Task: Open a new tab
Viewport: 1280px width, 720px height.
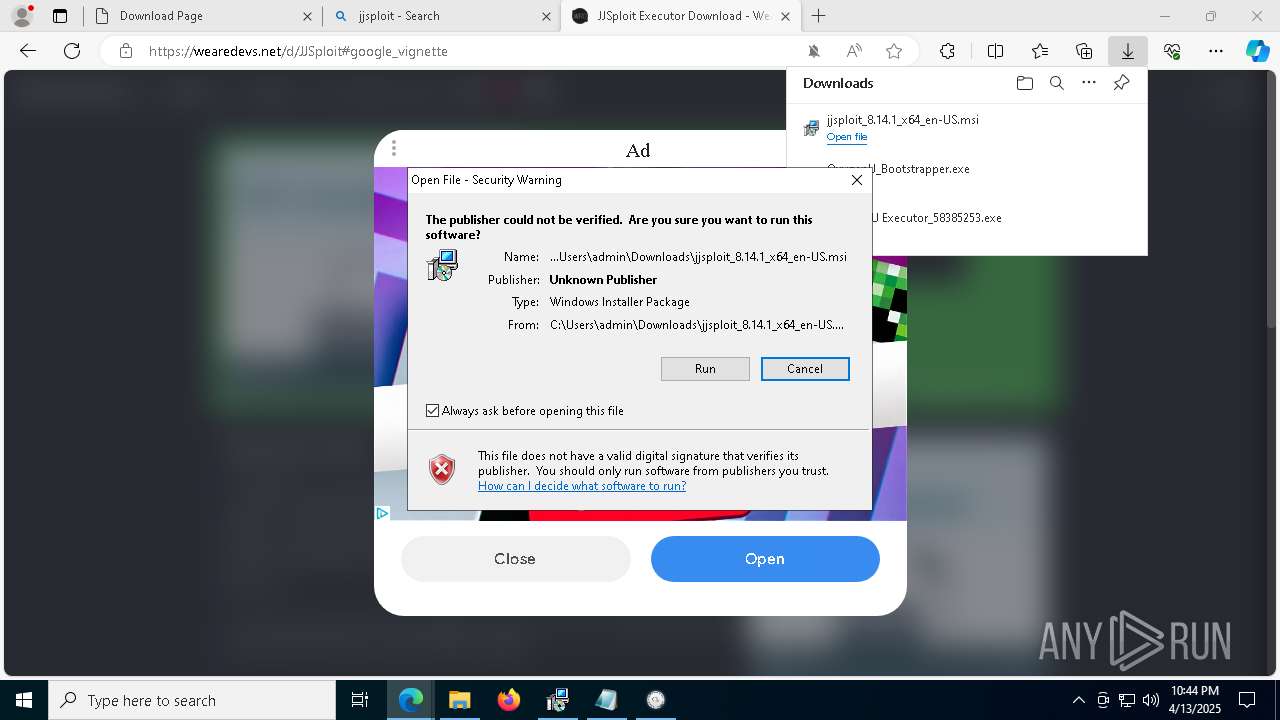Action: 819,16
